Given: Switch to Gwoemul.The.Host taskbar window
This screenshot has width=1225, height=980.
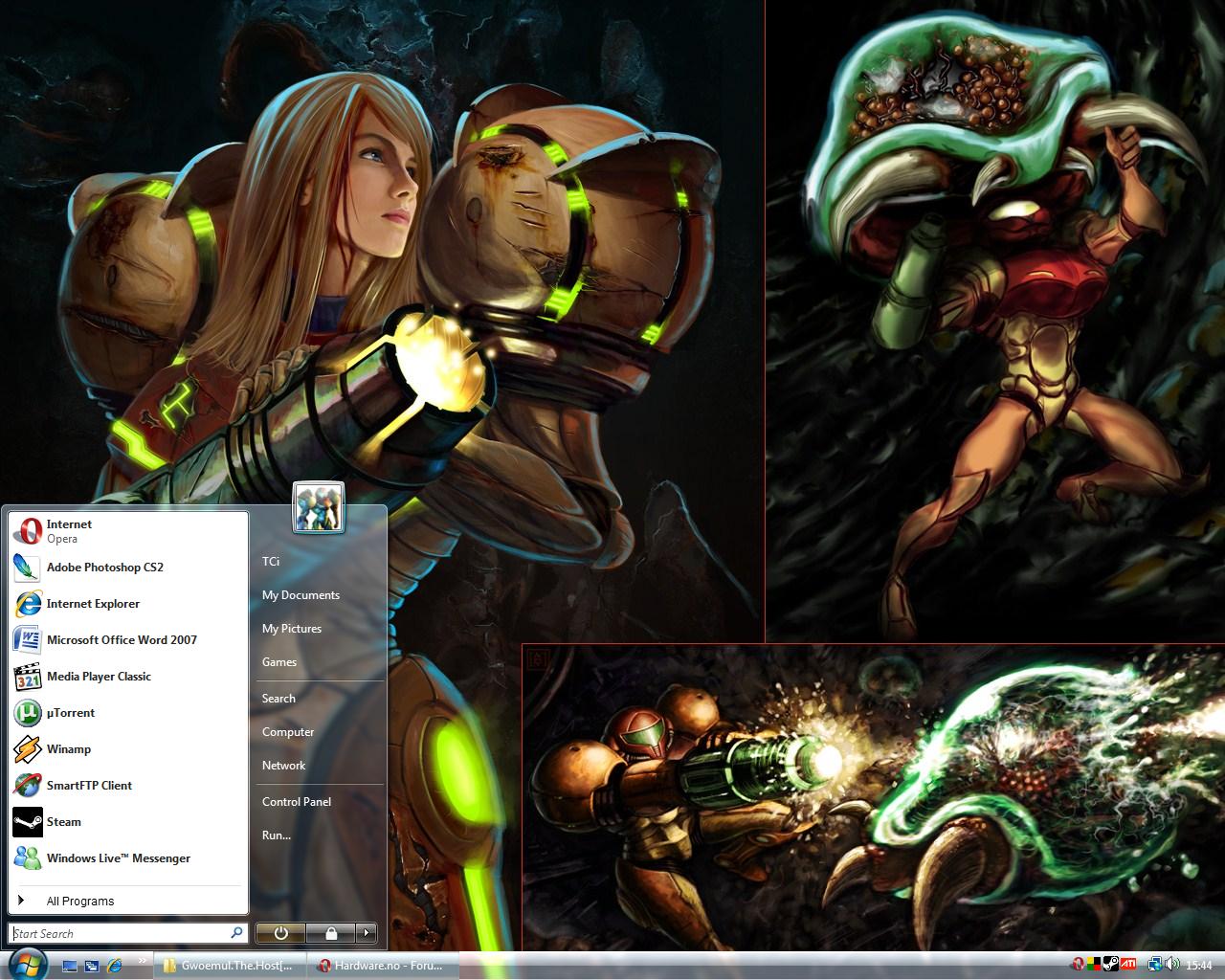Looking at the screenshot, I should coord(230,966).
